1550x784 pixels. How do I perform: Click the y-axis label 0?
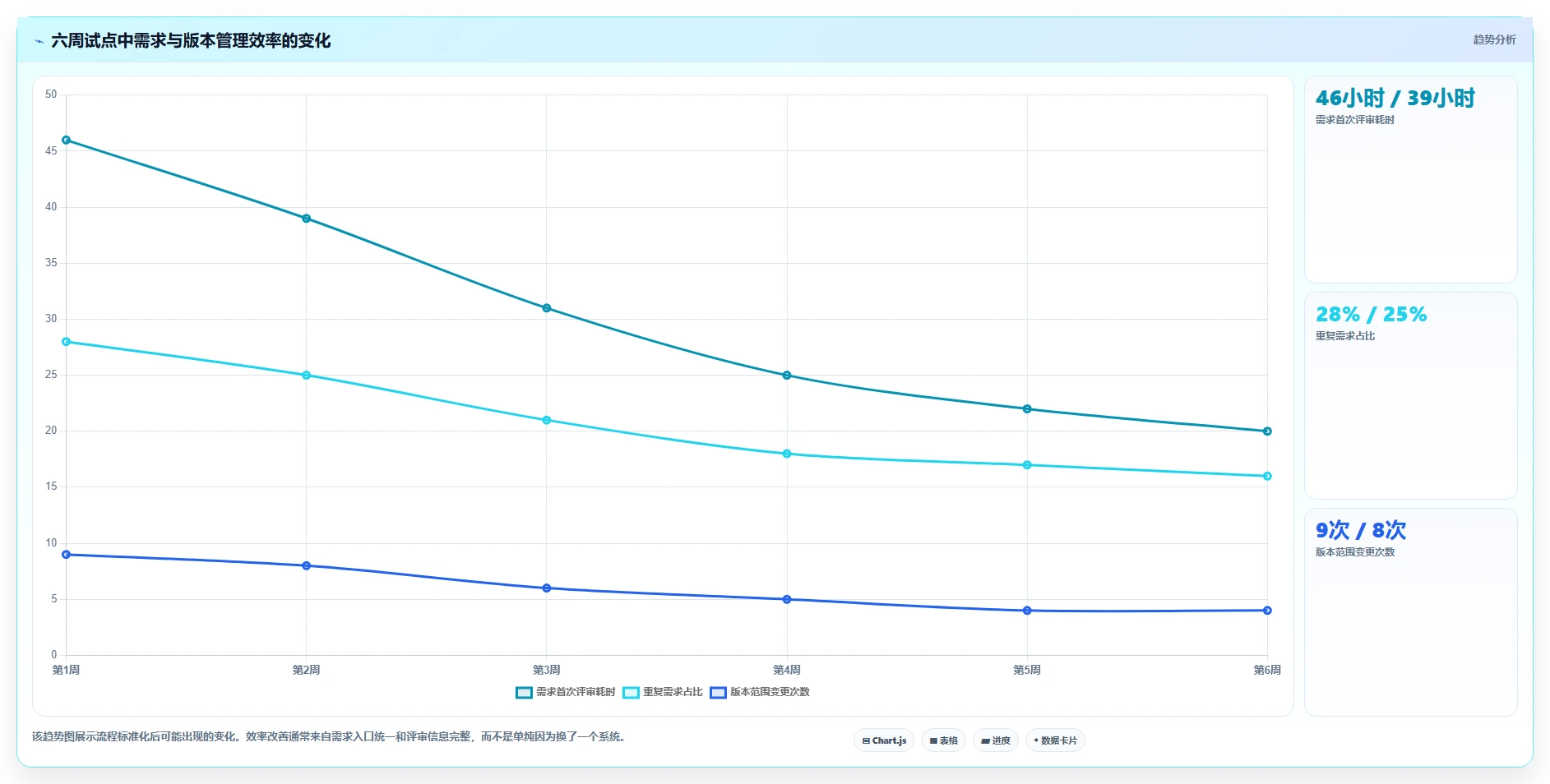54,655
